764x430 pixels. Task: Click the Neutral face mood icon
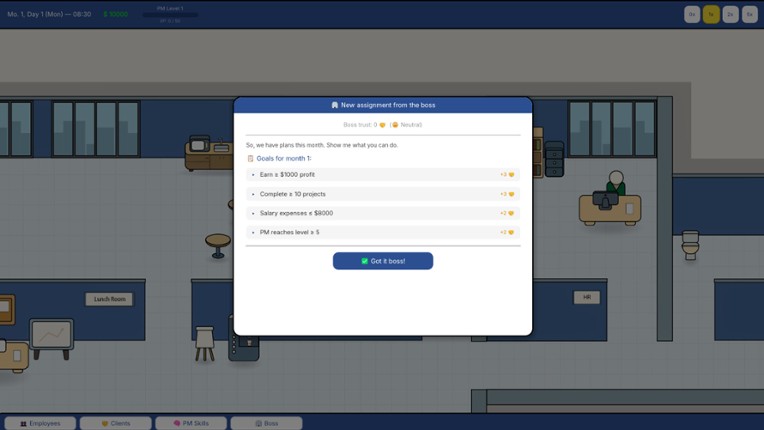(x=395, y=125)
